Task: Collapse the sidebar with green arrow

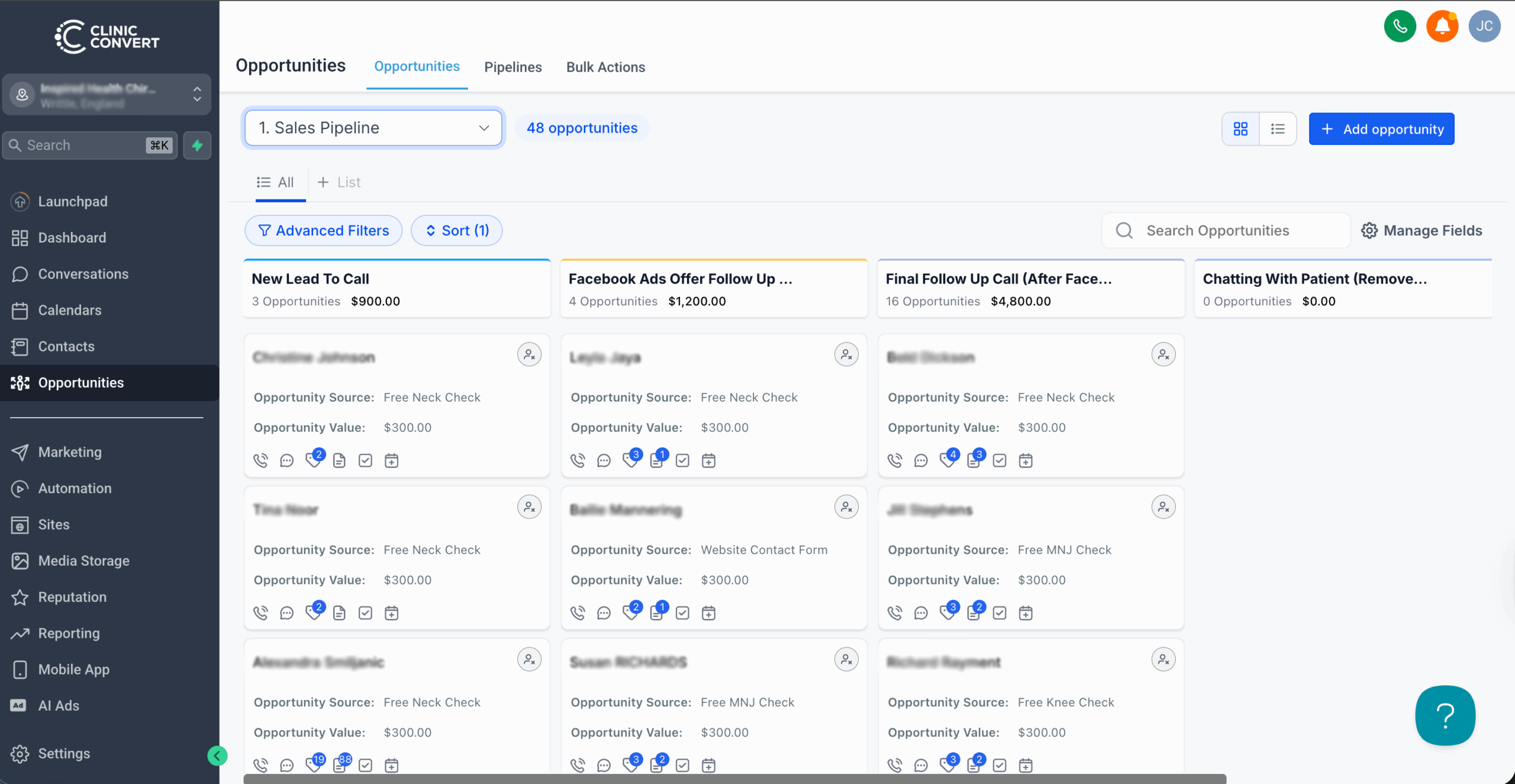Action: tap(217, 756)
